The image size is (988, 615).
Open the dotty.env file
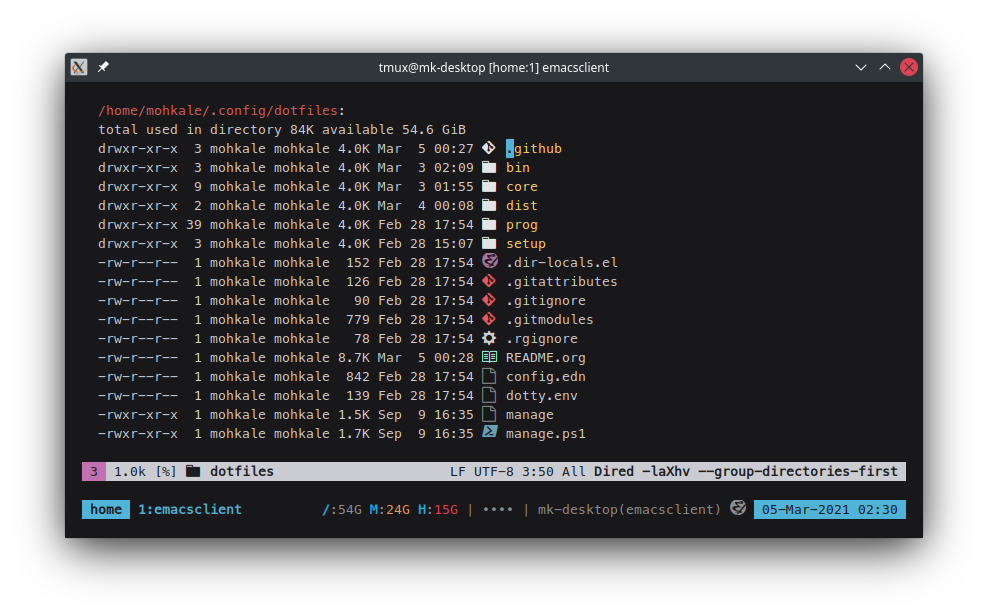pos(541,395)
